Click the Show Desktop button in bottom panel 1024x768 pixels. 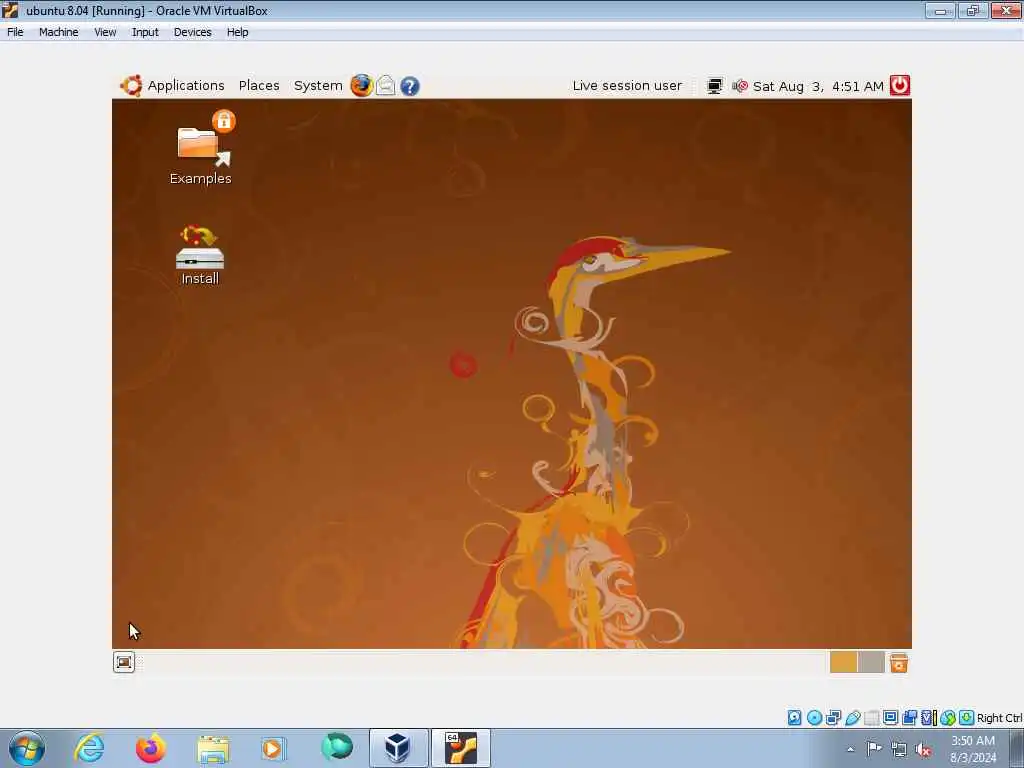123,662
